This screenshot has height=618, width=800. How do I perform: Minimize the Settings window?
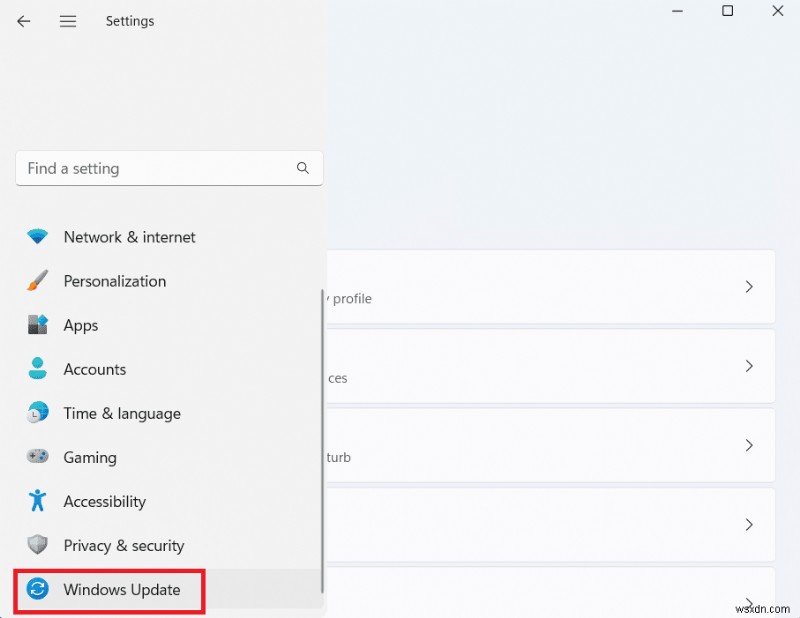[x=677, y=11]
